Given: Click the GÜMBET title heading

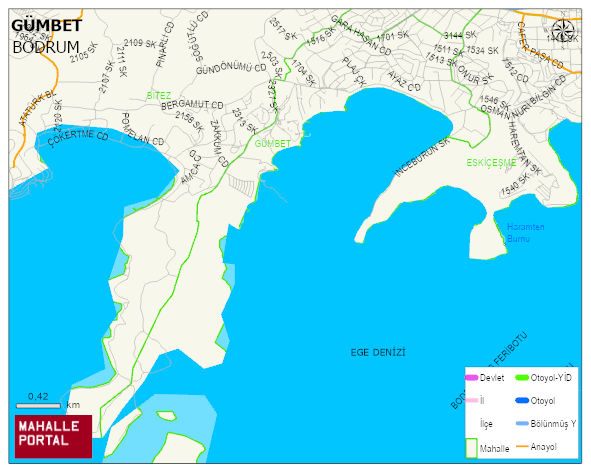Looking at the screenshot, I should click(46, 26).
